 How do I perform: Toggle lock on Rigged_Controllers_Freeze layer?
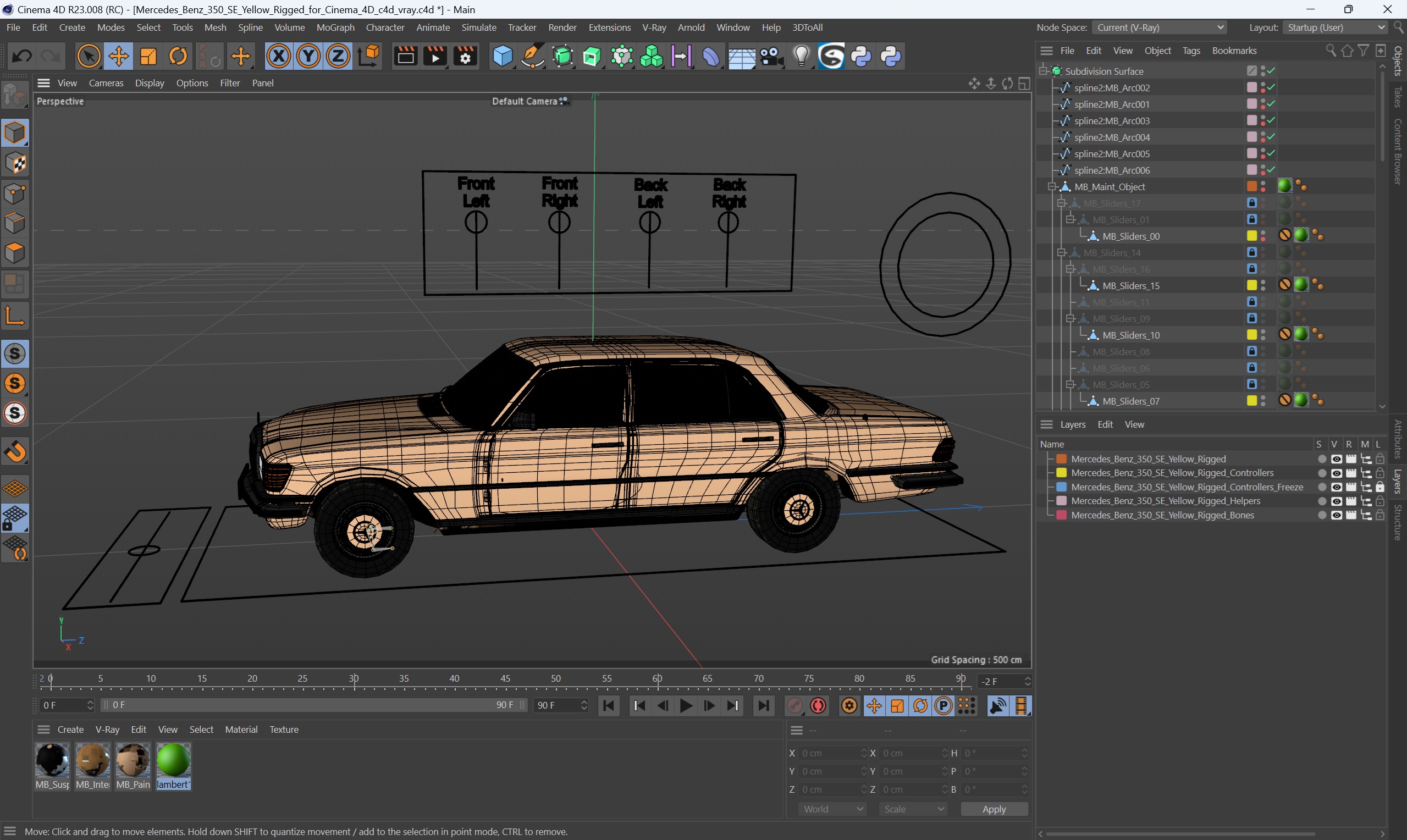click(1380, 487)
